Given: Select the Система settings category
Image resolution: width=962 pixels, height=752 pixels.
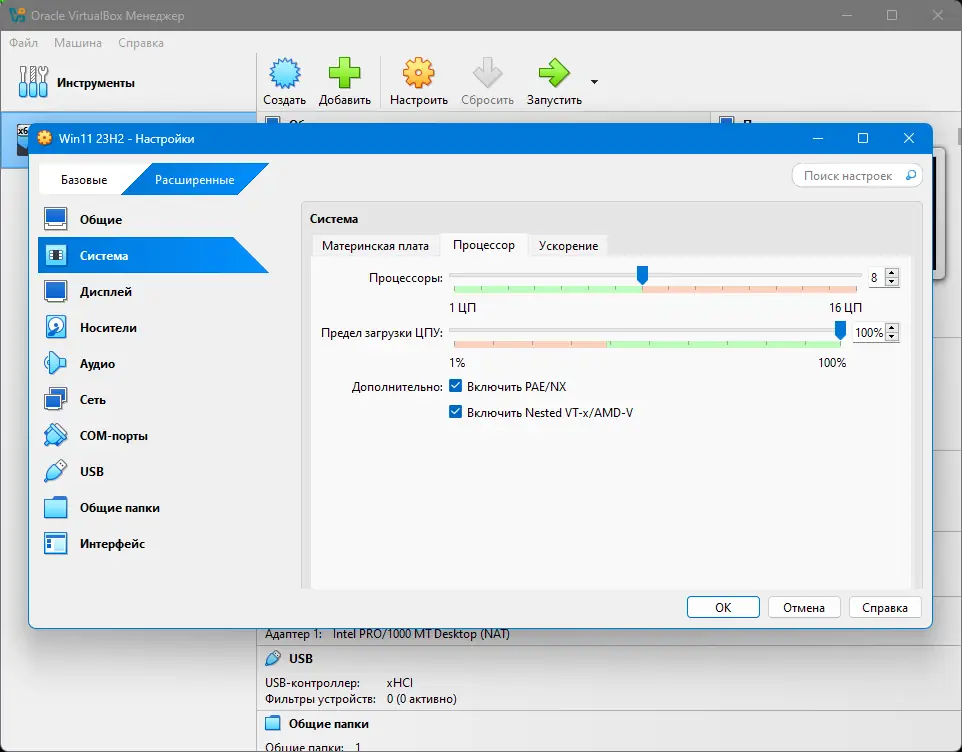Looking at the screenshot, I should click(x=153, y=255).
